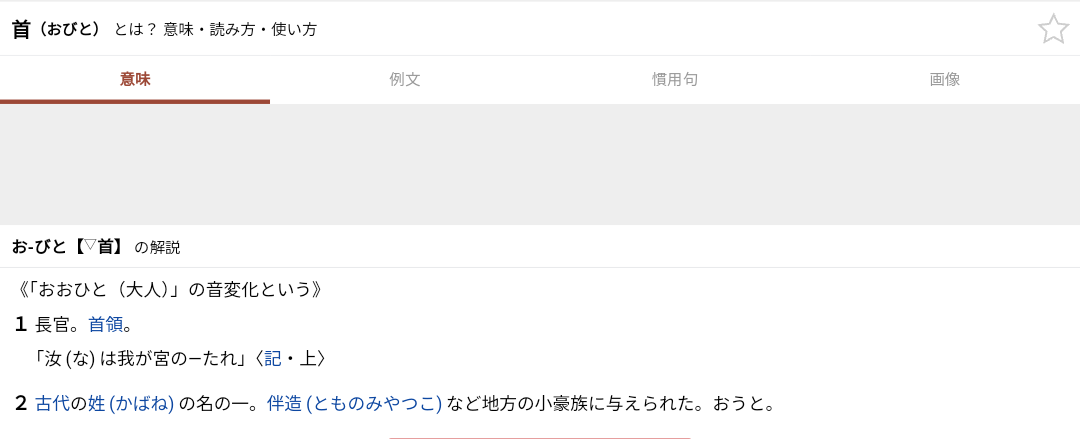Click the 記 source link
Screen dimensions: 1080x439
click(x=273, y=358)
